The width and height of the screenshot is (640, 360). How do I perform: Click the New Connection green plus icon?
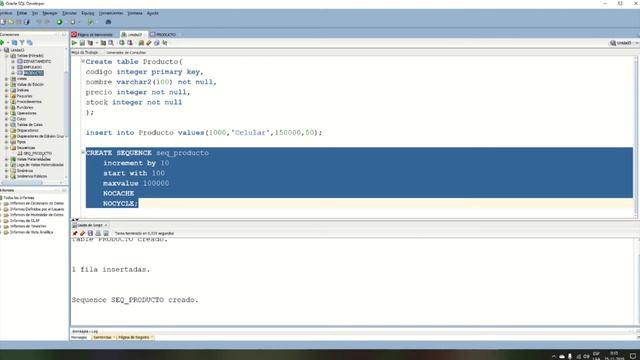coord(2,42)
